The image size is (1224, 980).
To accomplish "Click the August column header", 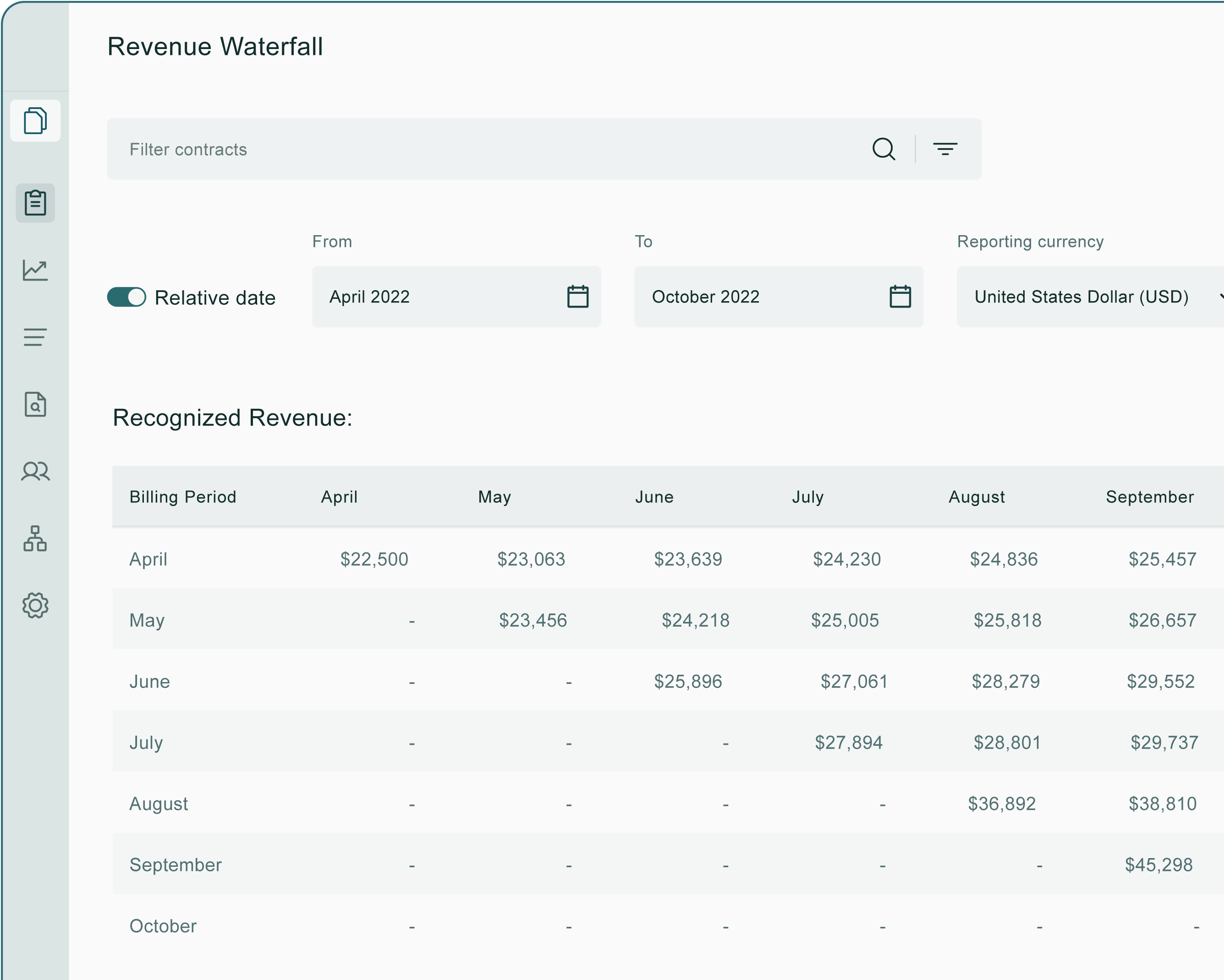I will coord(977,497).
